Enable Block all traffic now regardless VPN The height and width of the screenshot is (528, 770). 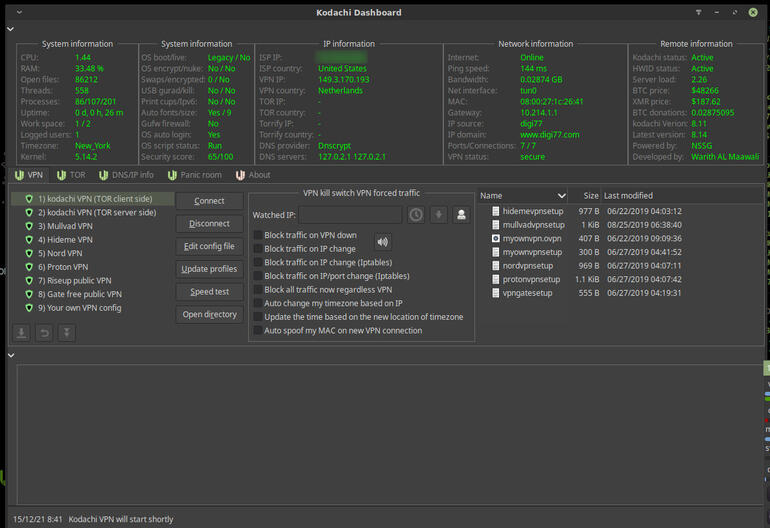258,290
